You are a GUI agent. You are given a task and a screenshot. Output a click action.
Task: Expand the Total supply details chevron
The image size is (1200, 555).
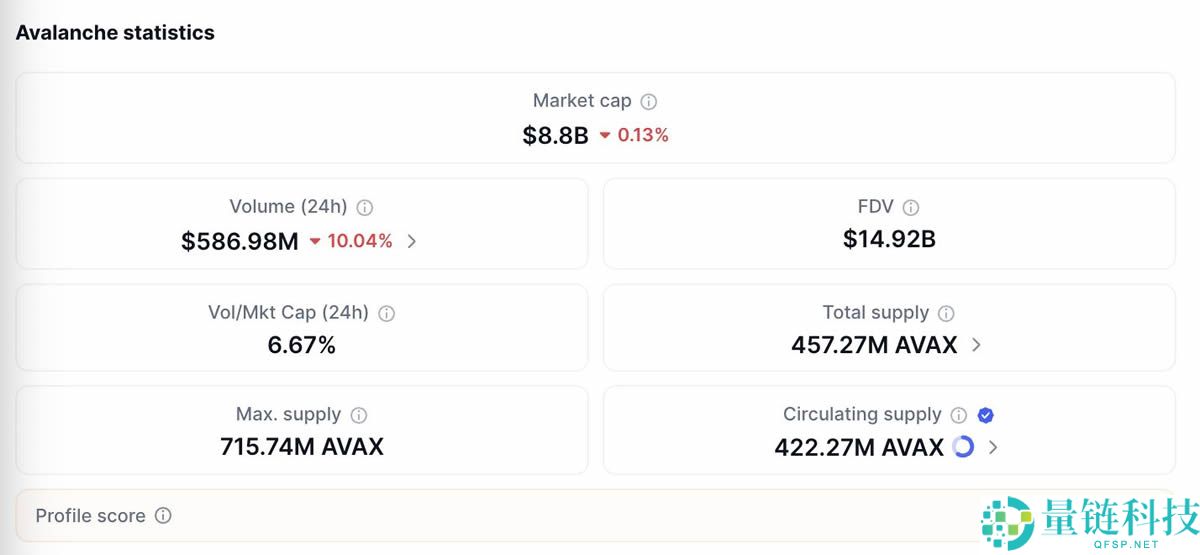pos(977,345)
